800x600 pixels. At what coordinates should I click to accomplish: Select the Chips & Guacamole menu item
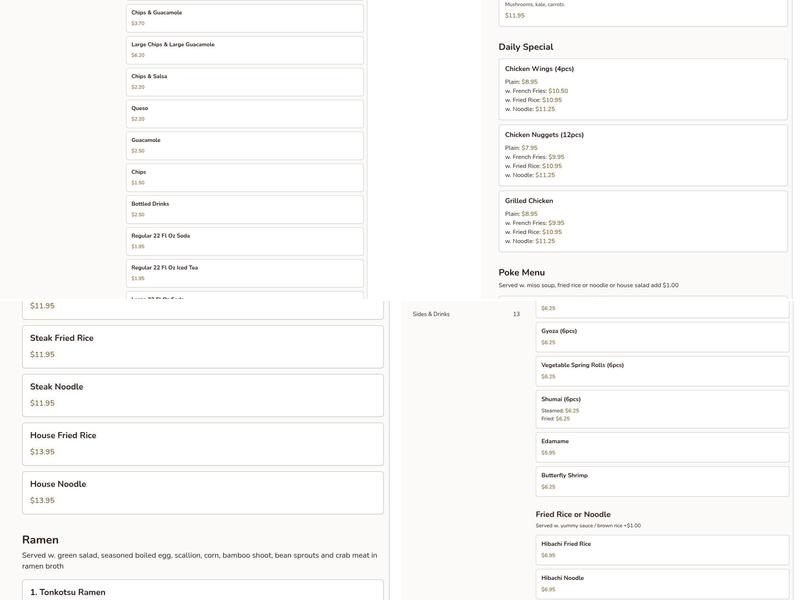tap(244, 18)
